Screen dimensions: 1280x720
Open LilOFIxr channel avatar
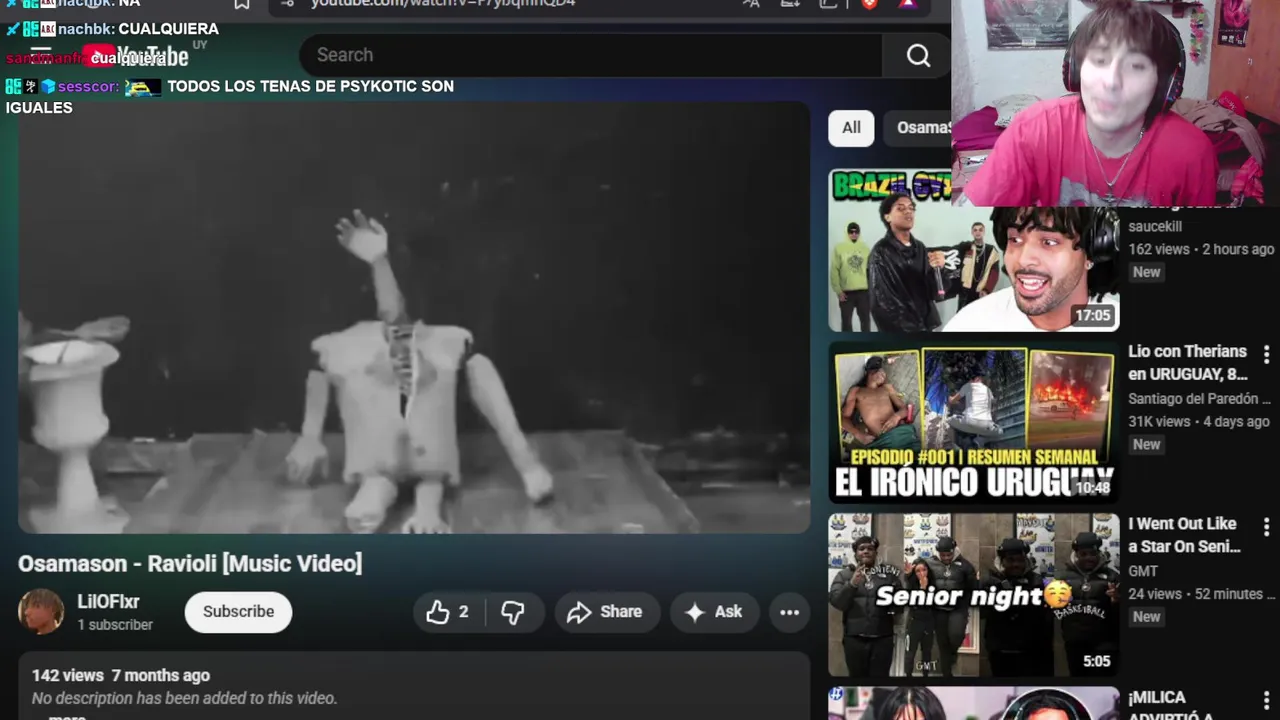[x=41, y=611]
